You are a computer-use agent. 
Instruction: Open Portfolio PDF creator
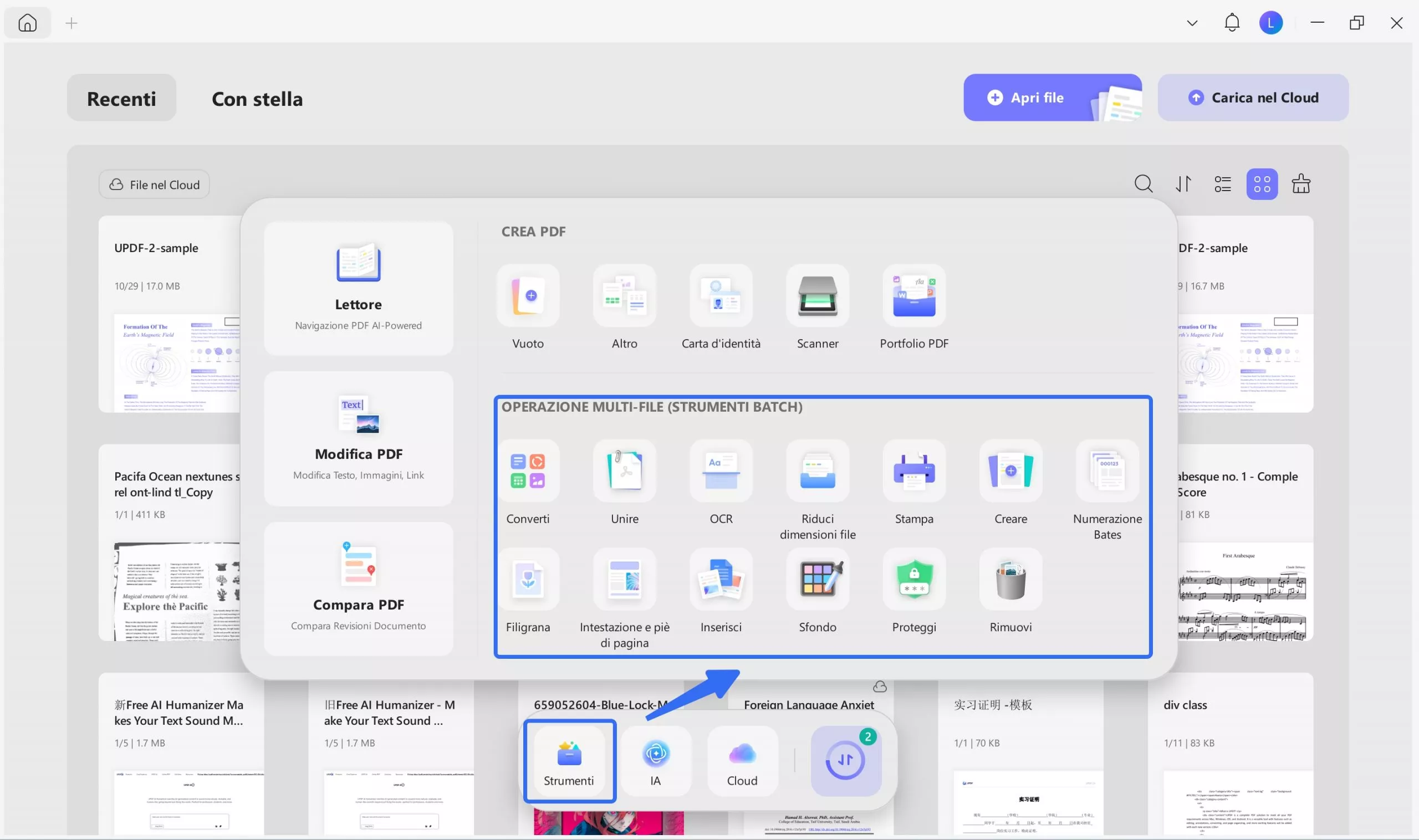(x=913, y=296)
